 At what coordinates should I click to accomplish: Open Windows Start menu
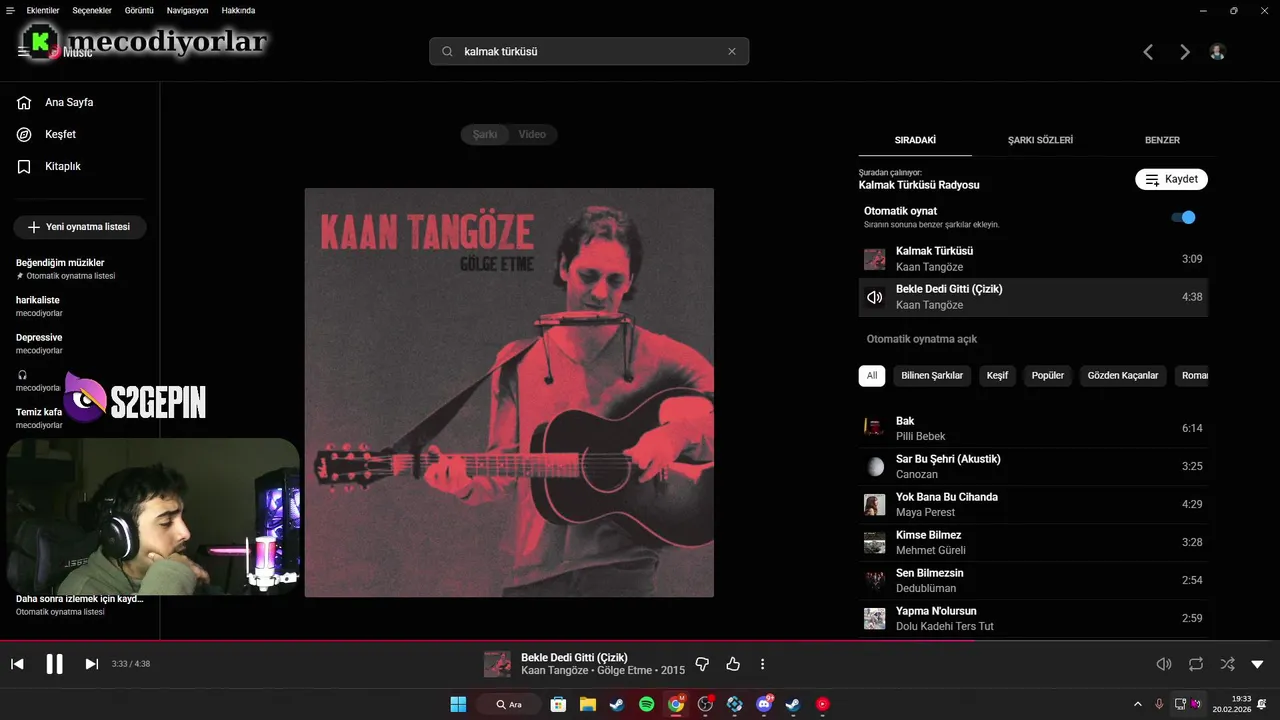pos(458,704)
